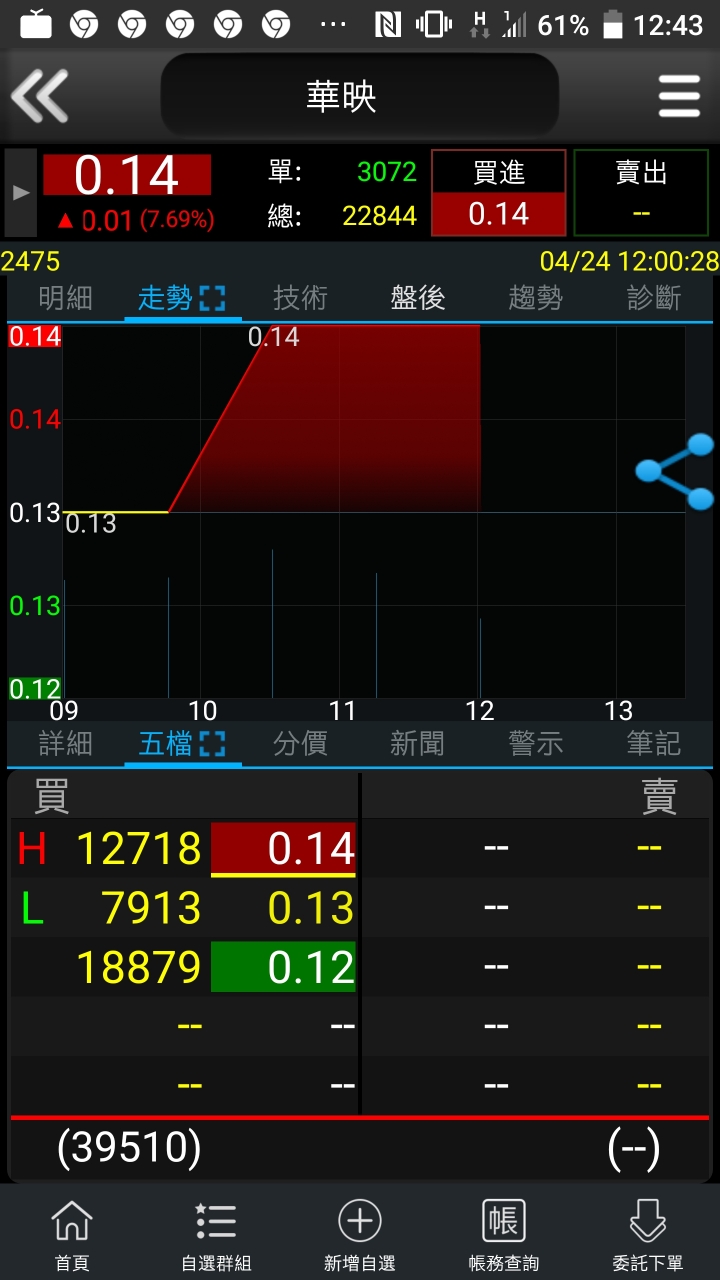
Task: Tap the bid quantity 7913
Action: point(152,908)
